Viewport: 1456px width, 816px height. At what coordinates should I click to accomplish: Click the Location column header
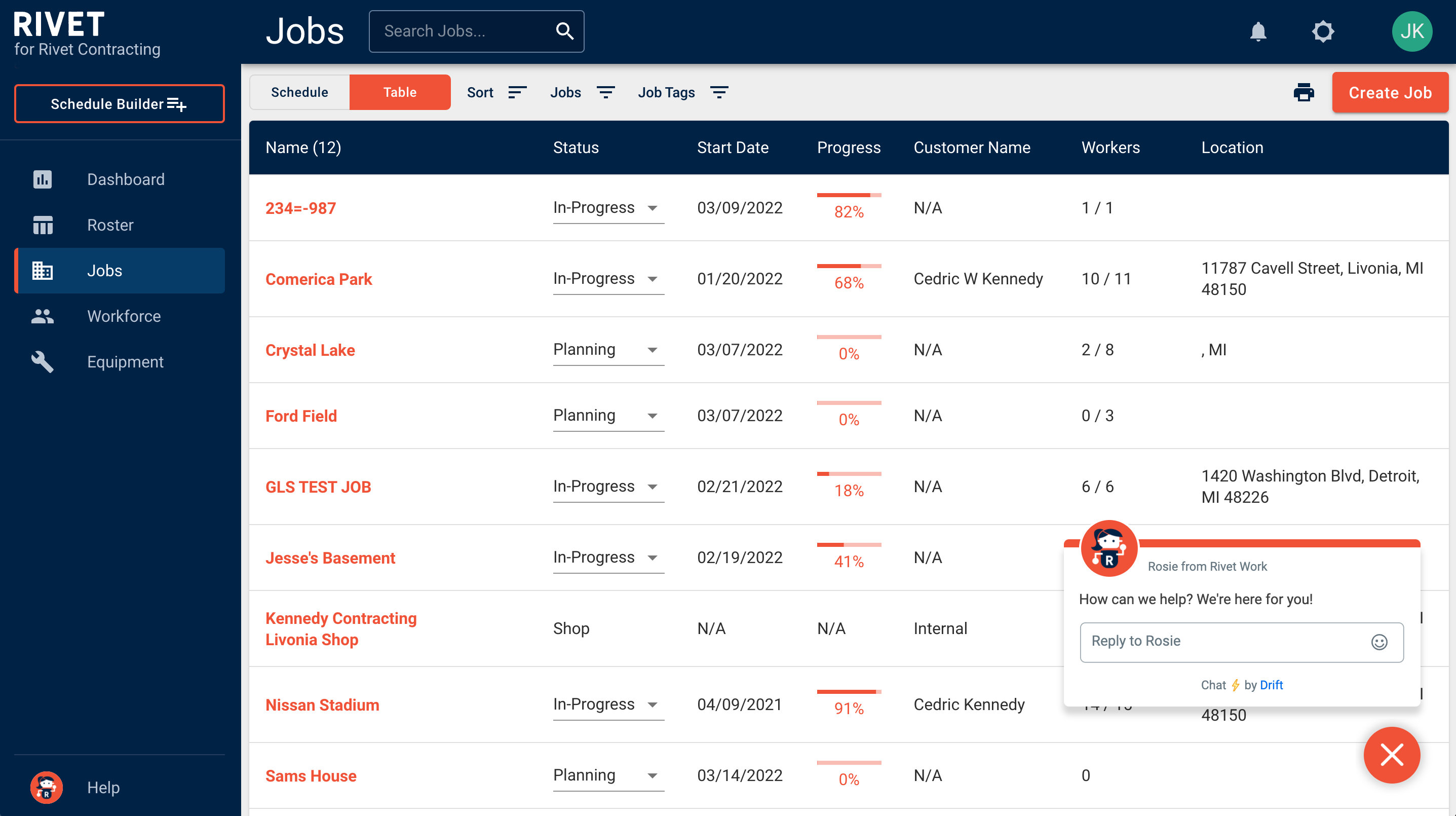[x=1232, y=147]
